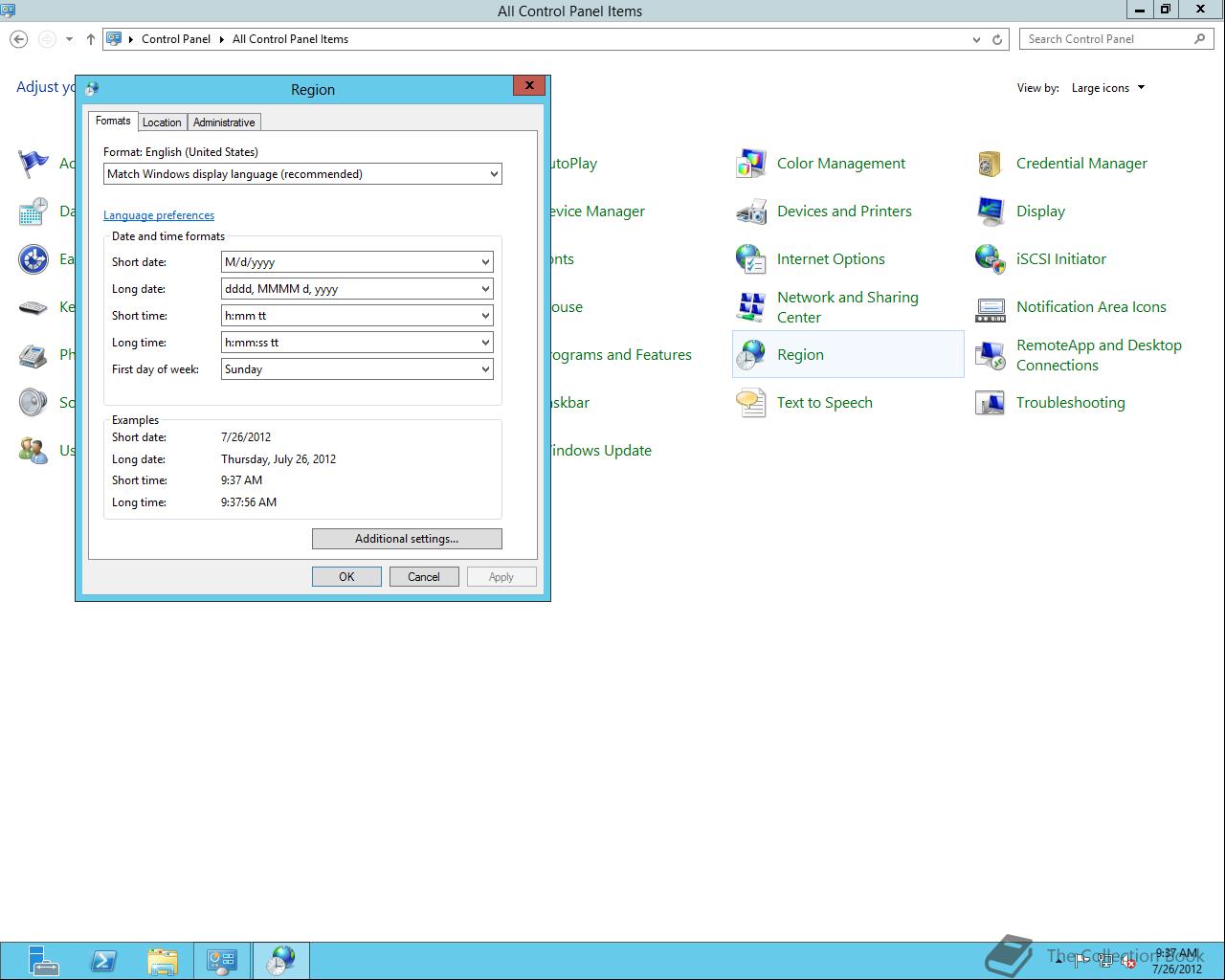Image resolution: width=1225 pixels, height=980 pixels.
Task: Open the Short time format dropdown
Action: point(357,316)
